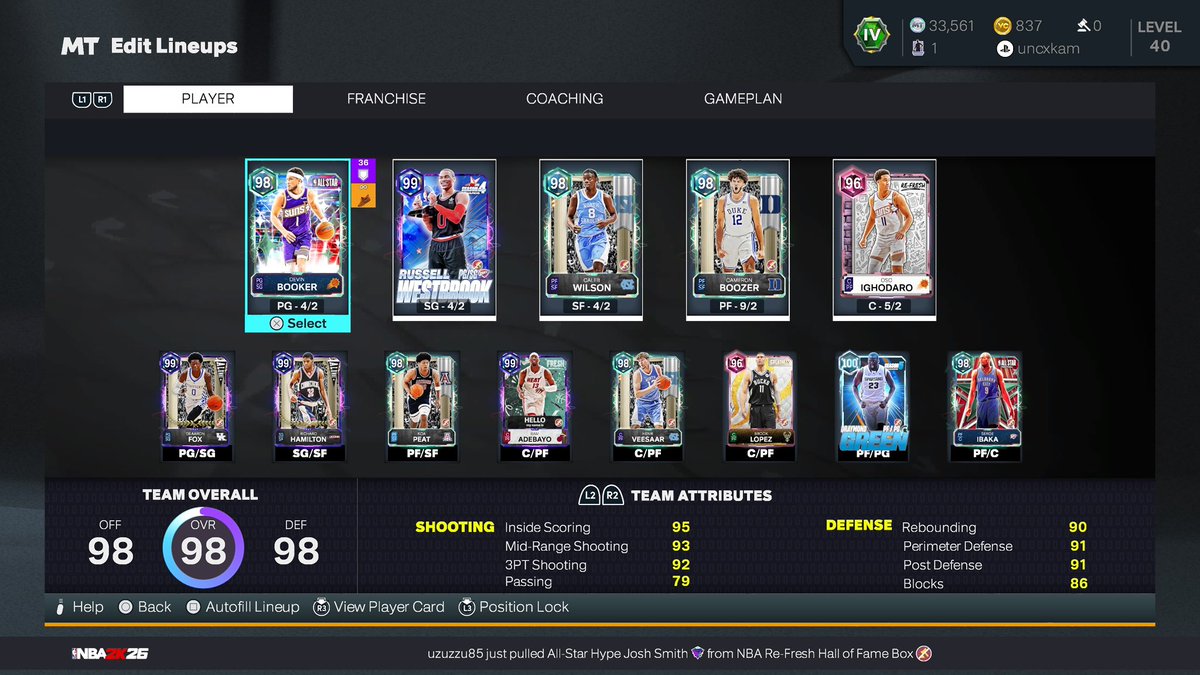Click the team OVR 98 ring
The image size is (1200, 675).
[204, 548]
